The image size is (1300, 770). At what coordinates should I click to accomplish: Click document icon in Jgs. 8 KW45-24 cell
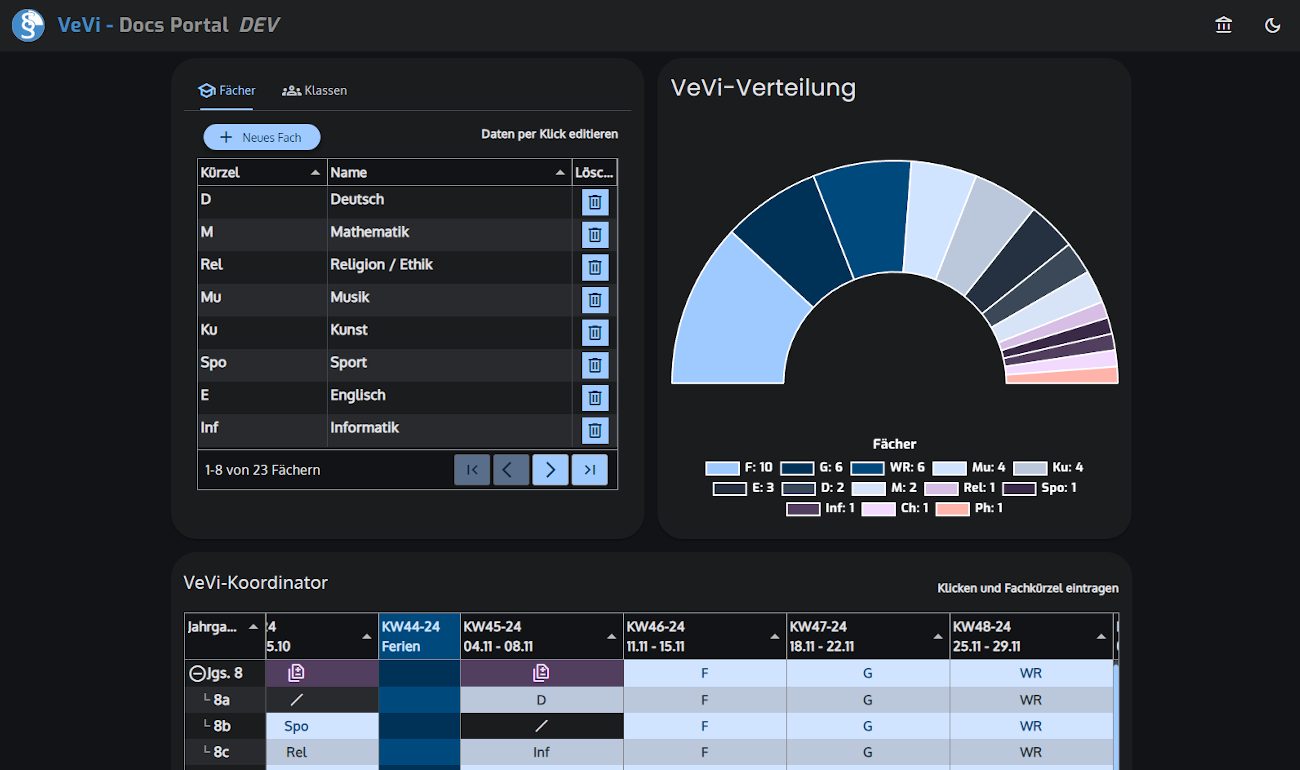tap(541, 673)
